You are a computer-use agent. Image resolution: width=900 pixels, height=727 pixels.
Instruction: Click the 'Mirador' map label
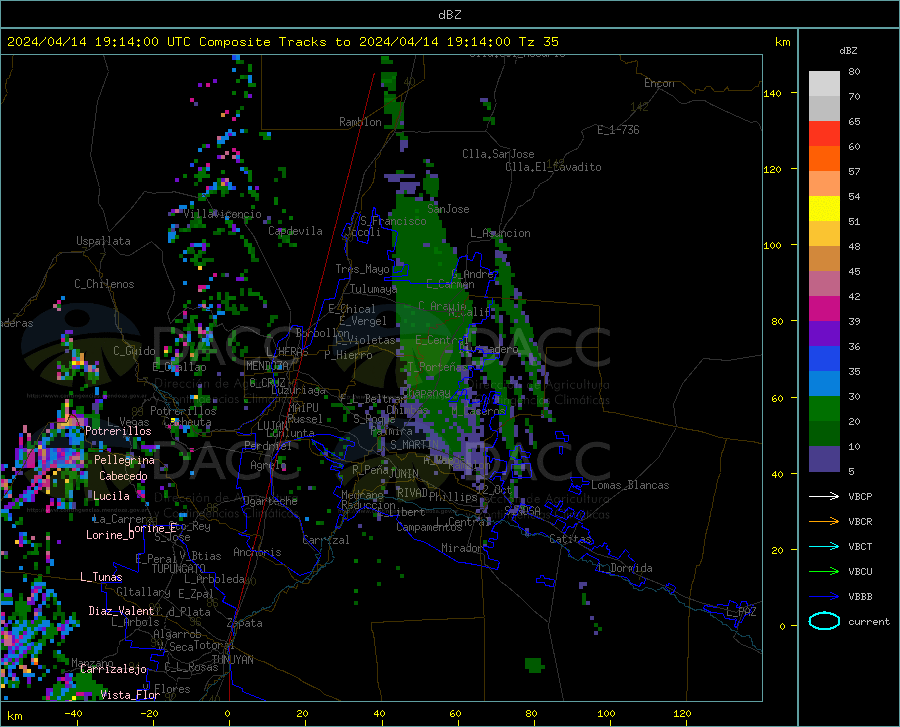pos(461,548)
